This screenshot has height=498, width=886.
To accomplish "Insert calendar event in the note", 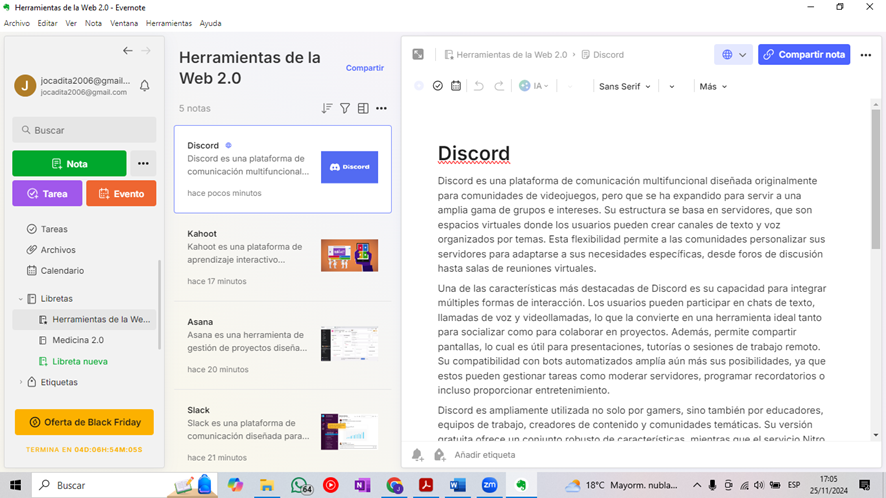I will [456, 86].
